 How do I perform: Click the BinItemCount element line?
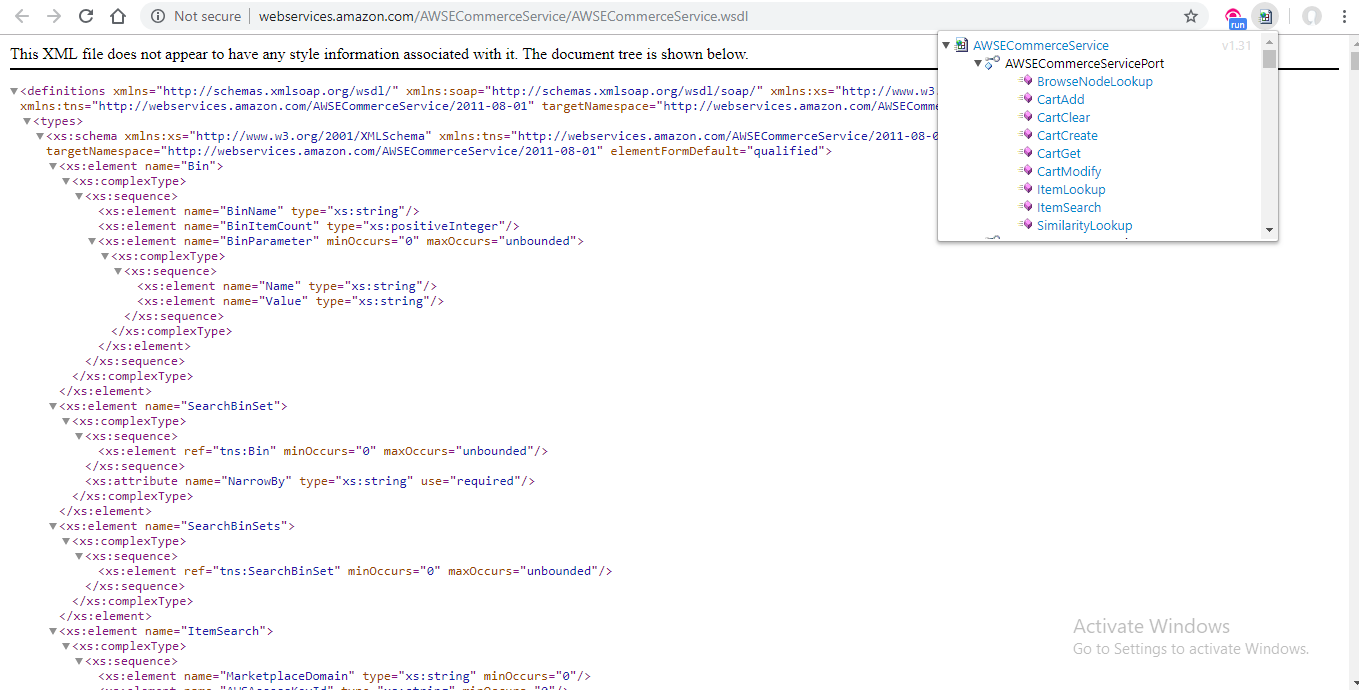(x=309, y=226)
